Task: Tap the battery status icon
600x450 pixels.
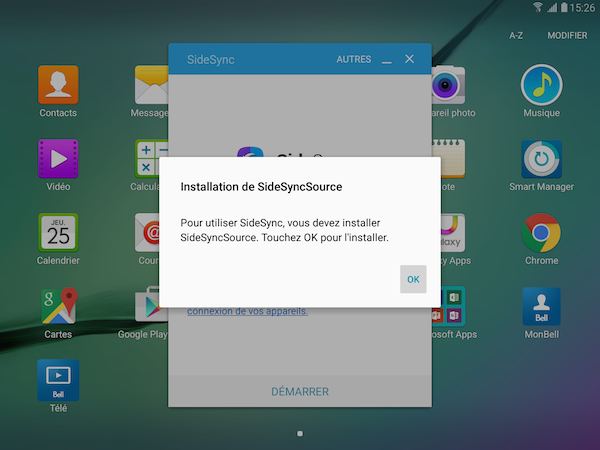Action: click(564, 7)
